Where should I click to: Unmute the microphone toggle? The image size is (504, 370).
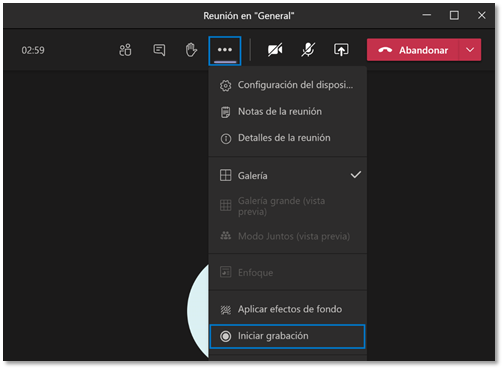click(308, 50)
